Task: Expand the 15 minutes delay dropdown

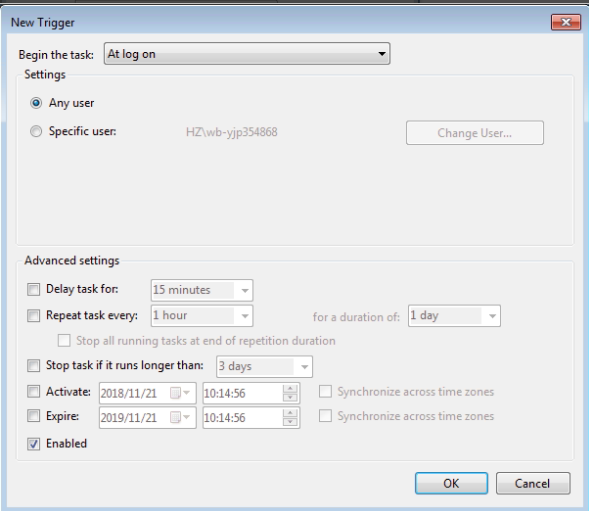Action: click(202, 290)
